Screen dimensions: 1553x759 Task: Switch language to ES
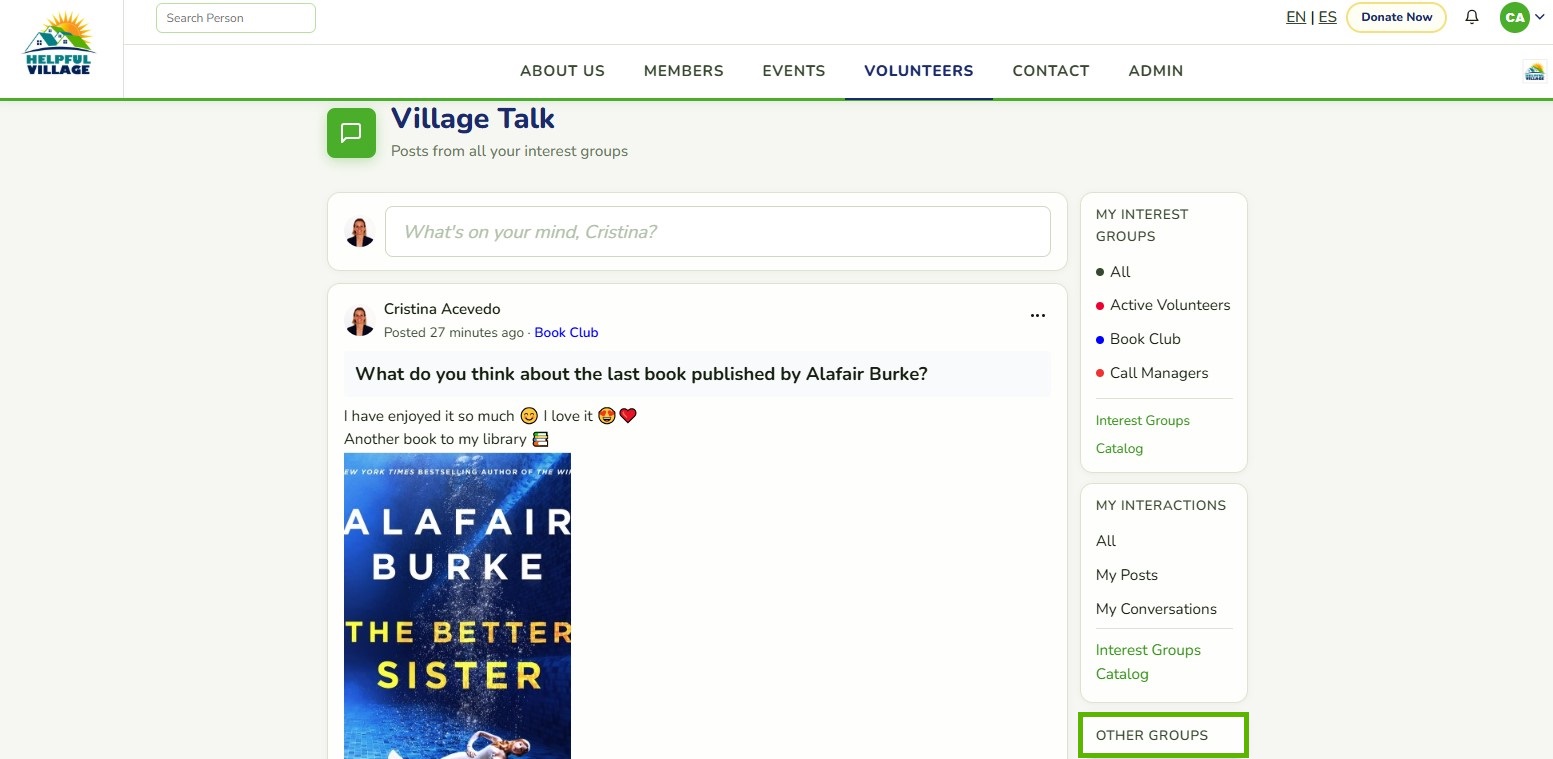pyautogui.click(x=1328, y=17)
